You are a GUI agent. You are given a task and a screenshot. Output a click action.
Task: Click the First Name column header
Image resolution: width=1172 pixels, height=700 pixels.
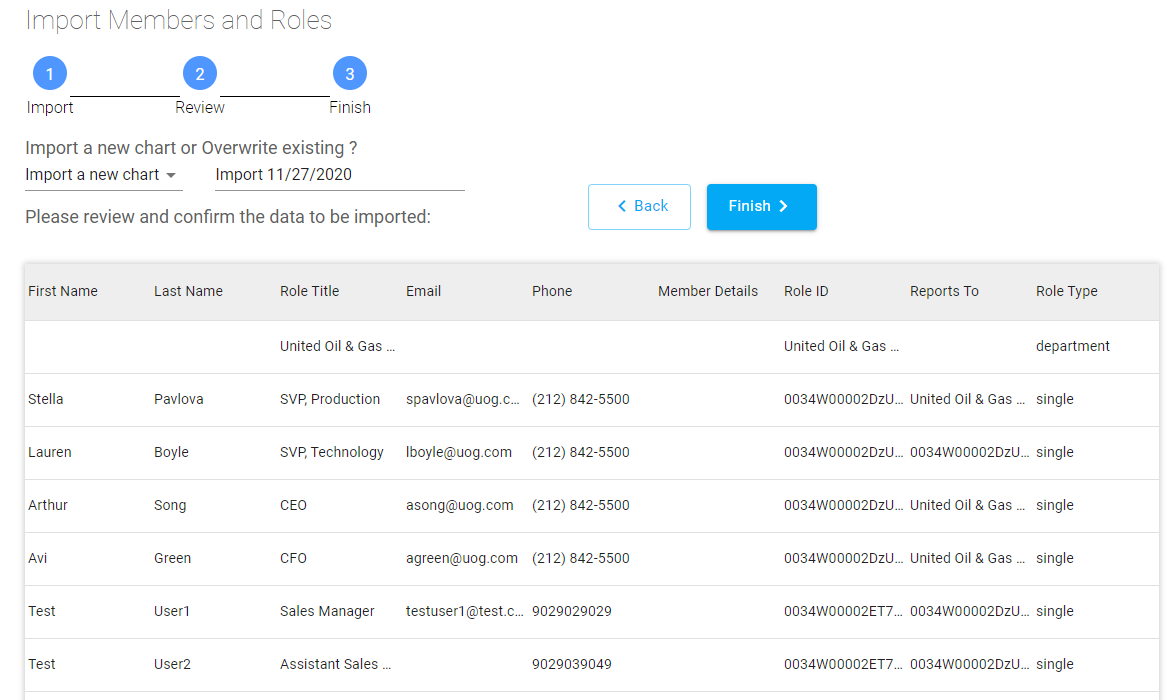[63, 291]
